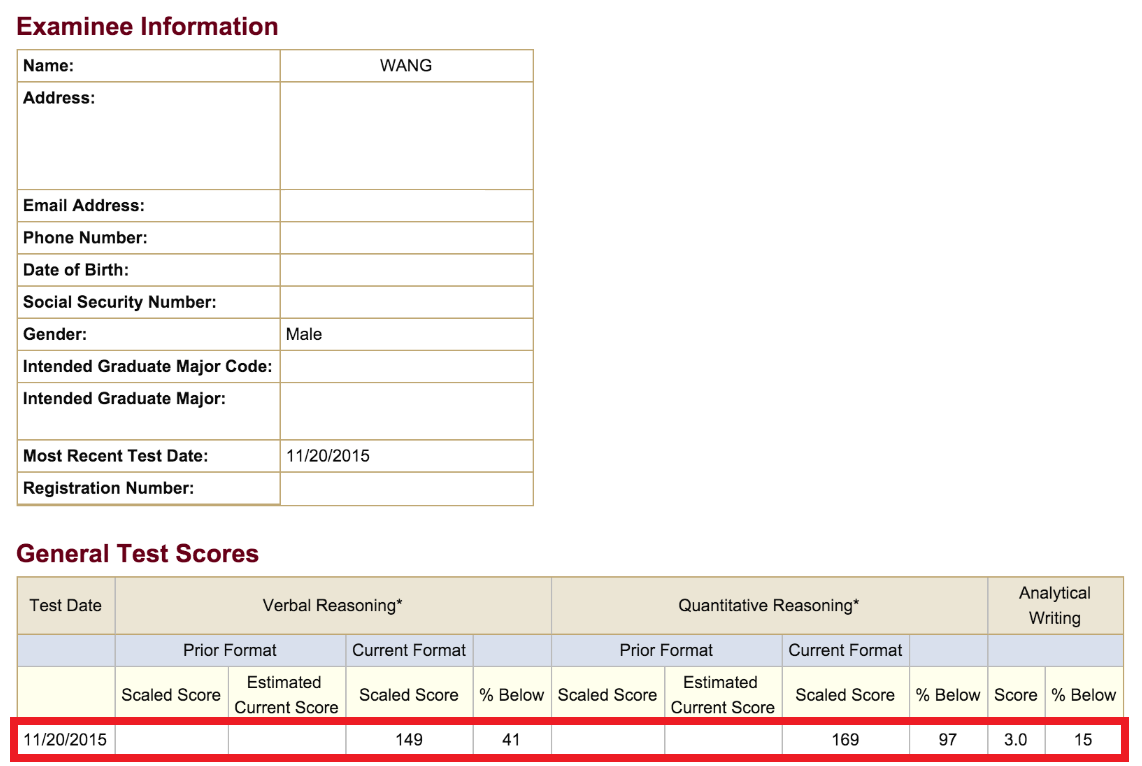Image resolution: width=1142 pixels, height=766 pixels.
Task: Click the Analytical Writing 'Score' subheader
Action: tap(1016, 695)
